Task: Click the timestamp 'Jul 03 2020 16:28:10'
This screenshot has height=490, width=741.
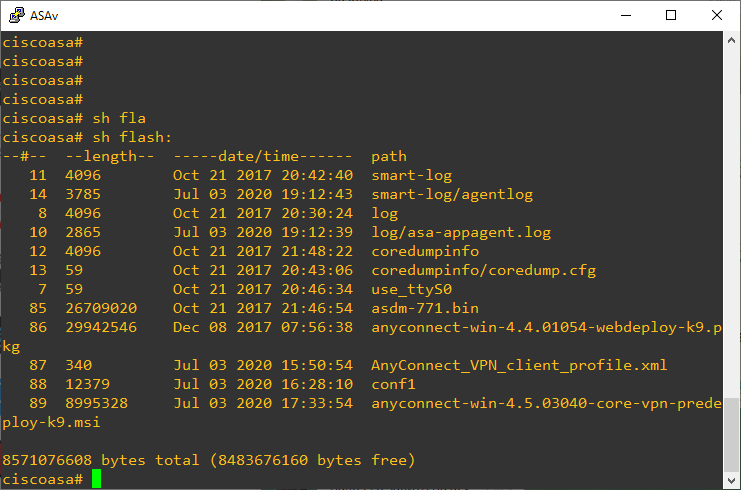Action: [x=263, y=384]
